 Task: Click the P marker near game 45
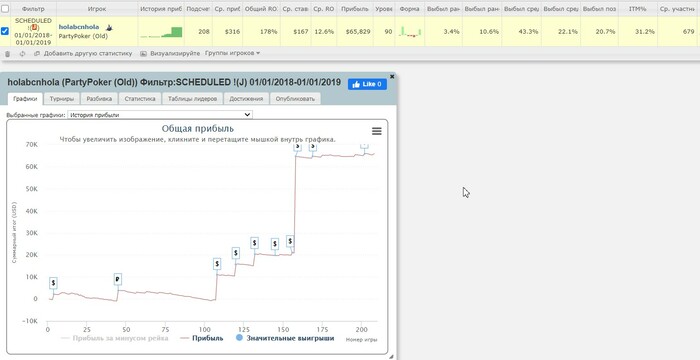tap(117, 280)
